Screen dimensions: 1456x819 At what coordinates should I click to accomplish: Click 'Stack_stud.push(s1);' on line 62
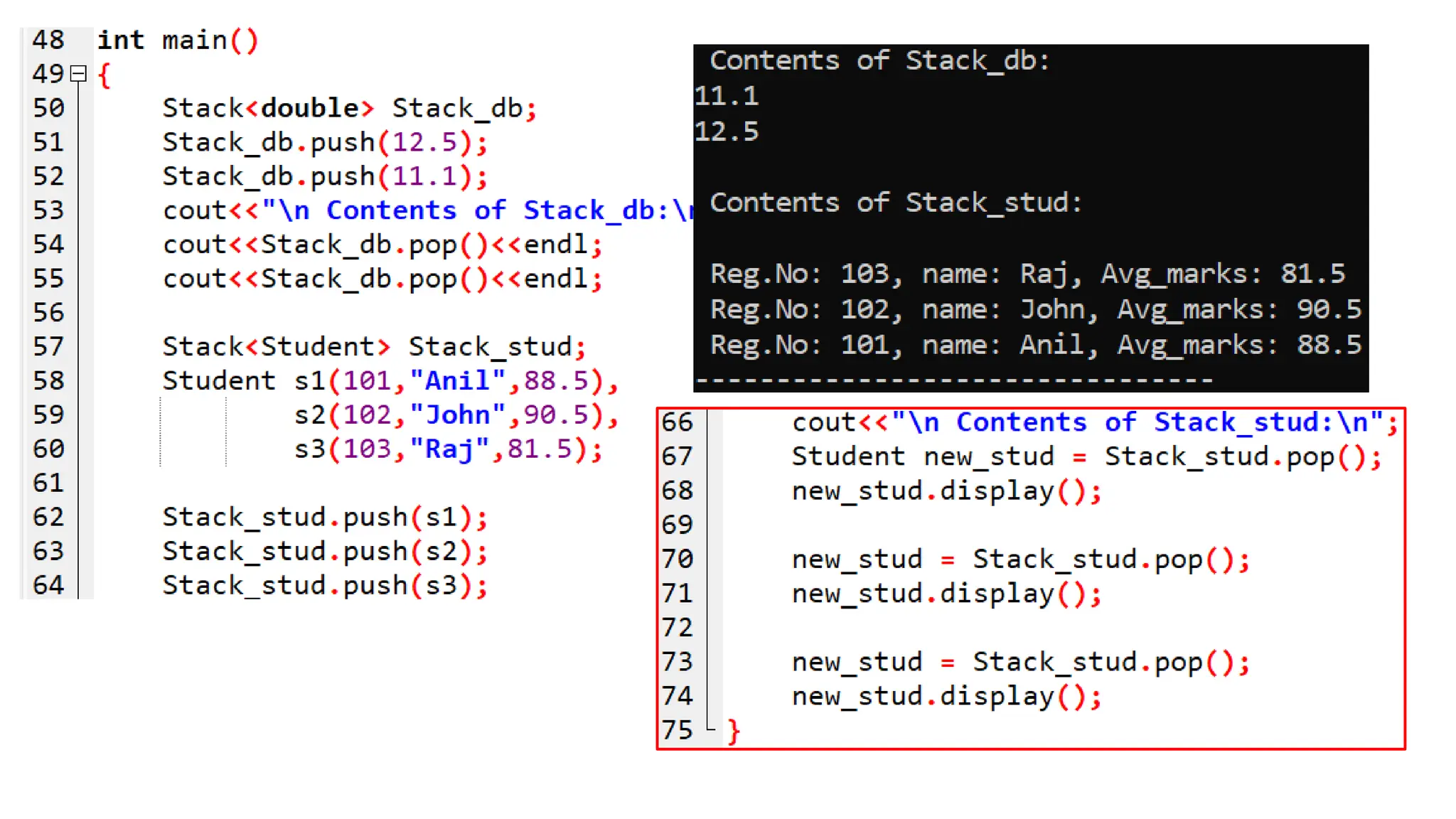coord(325,518)
